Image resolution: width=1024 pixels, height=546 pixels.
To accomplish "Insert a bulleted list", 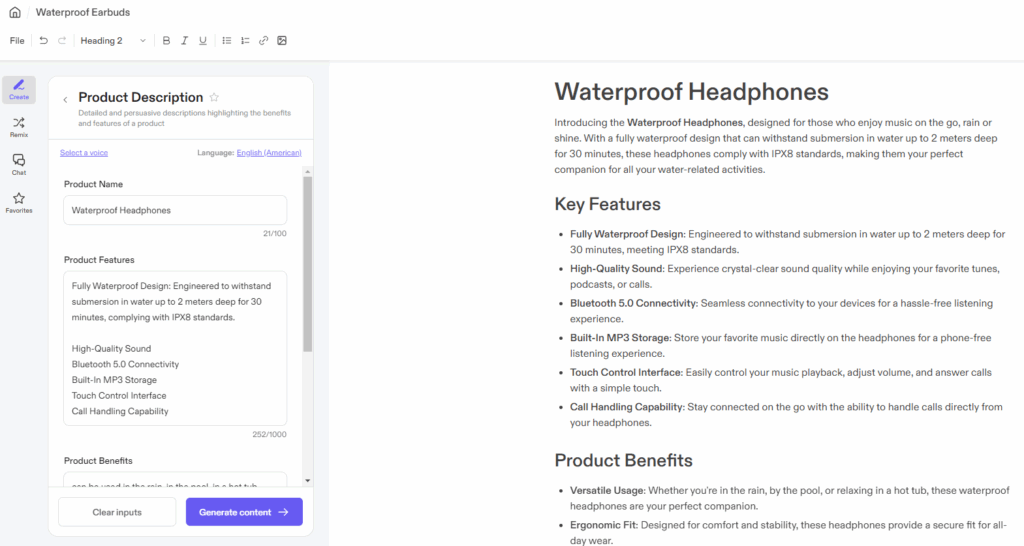I will coord(227,40).
